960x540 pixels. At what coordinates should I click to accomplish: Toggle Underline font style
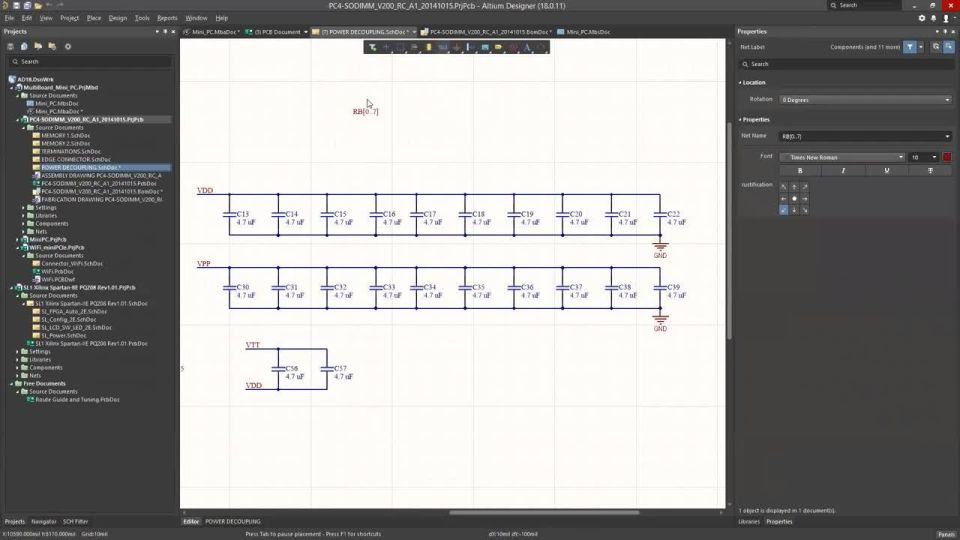coord(887,171)
